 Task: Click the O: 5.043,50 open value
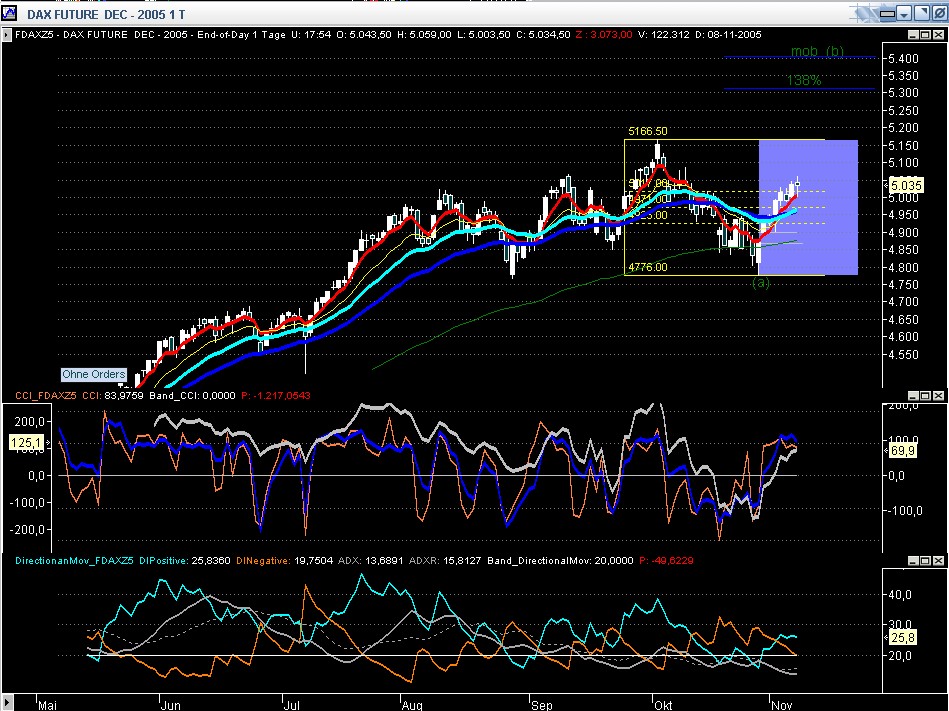pyautogui.click(x=364, y=34)
